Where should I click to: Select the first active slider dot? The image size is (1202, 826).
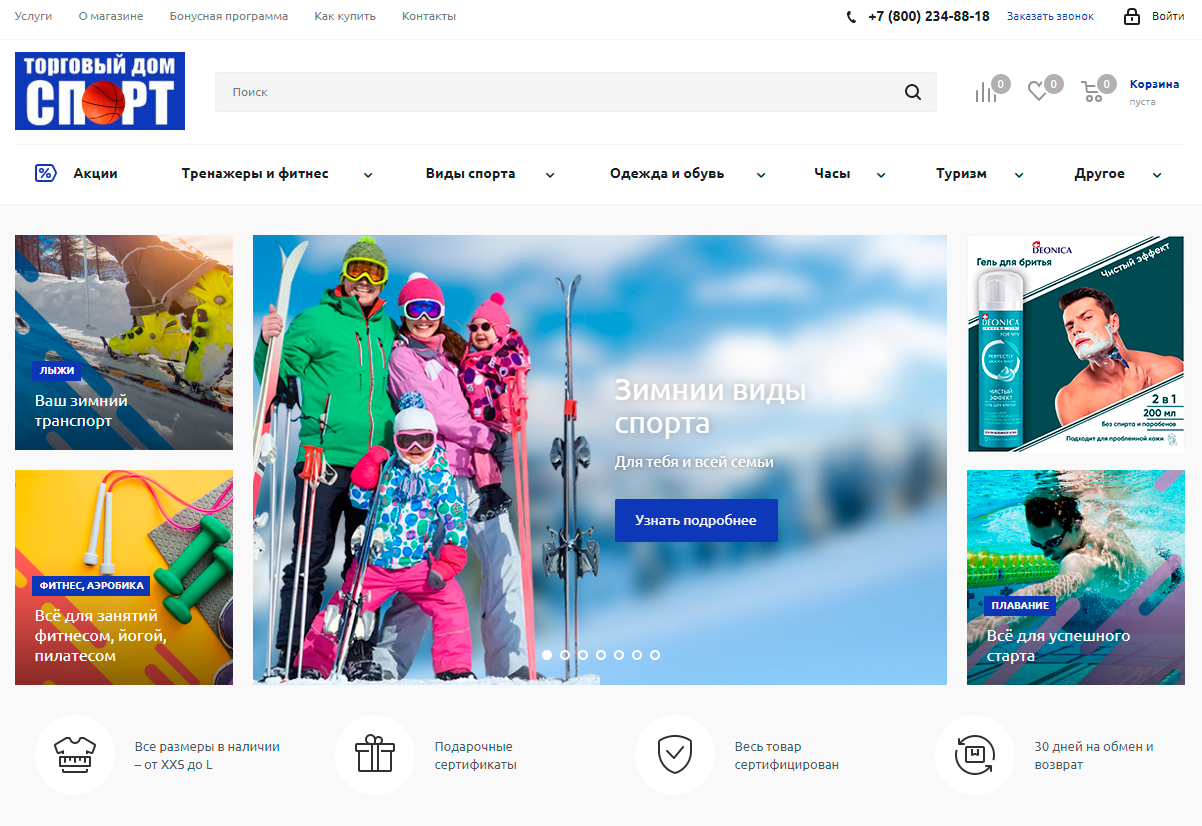(547, 655)
